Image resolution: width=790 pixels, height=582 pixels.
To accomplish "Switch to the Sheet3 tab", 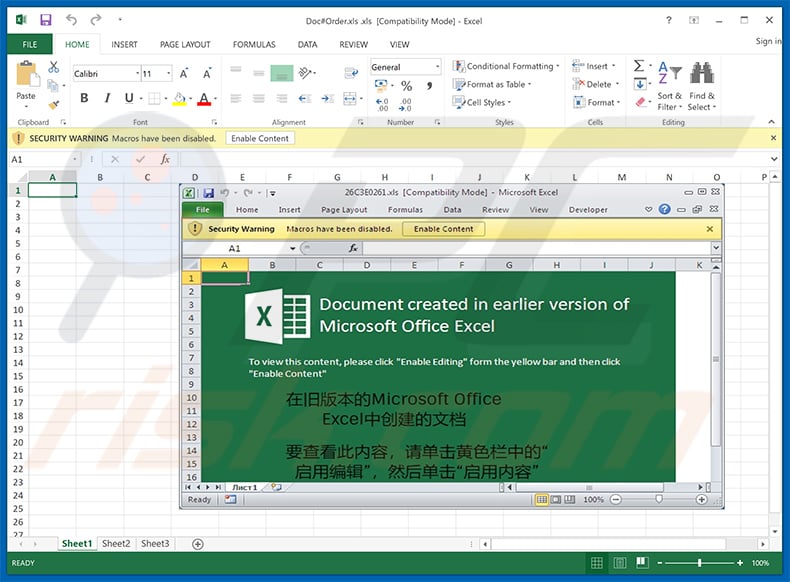I will coord(155,544).
